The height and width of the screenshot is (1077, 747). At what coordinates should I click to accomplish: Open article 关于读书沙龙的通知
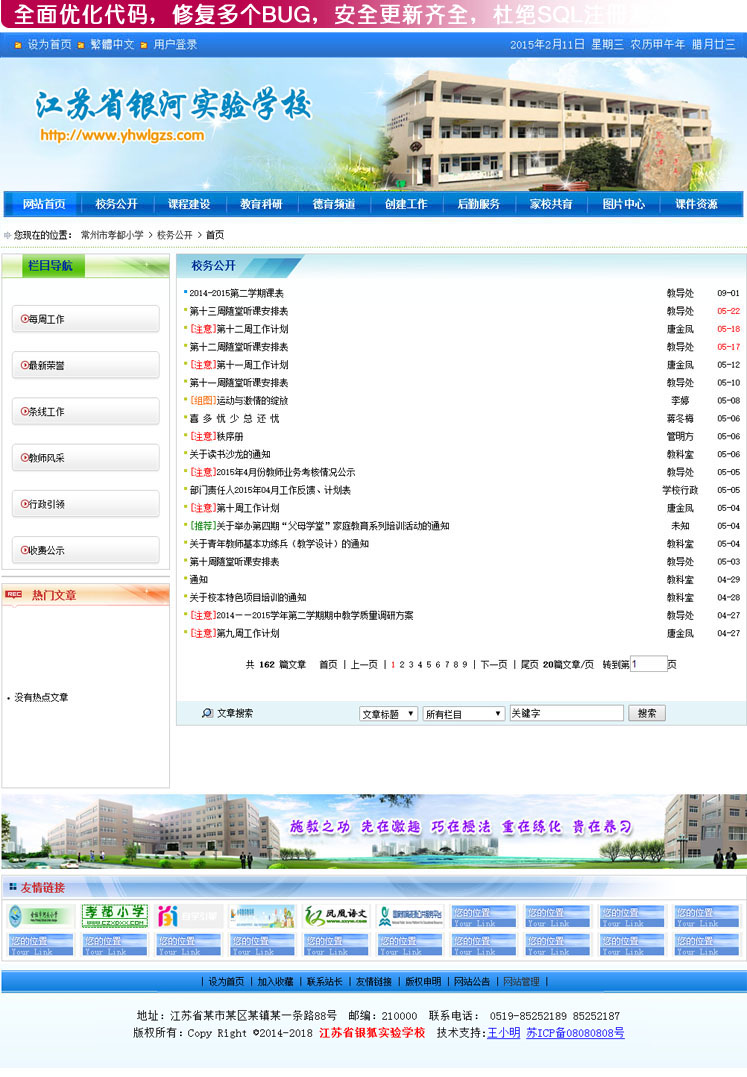pos(230,454)
